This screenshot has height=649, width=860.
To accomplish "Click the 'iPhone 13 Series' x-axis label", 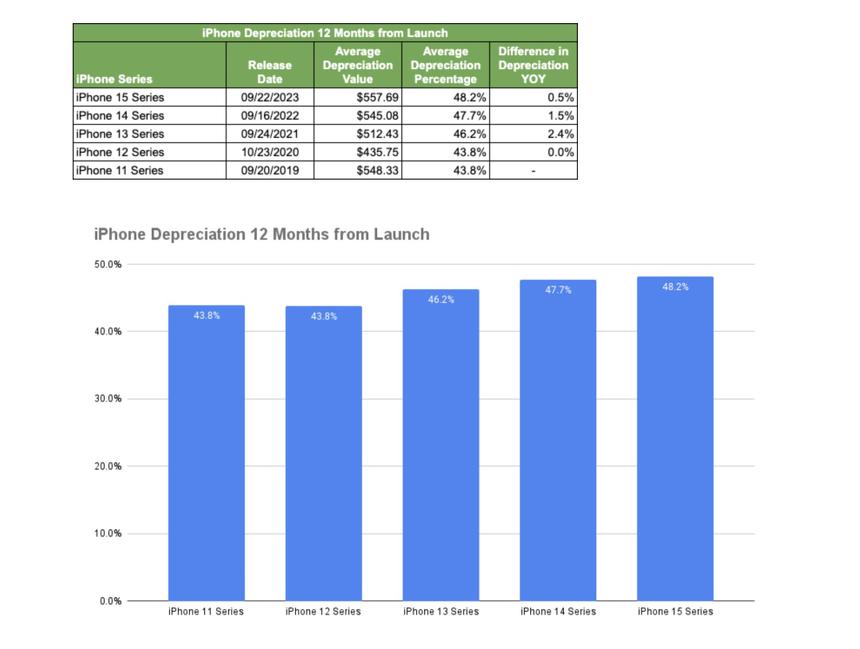I will pos(441,611).
